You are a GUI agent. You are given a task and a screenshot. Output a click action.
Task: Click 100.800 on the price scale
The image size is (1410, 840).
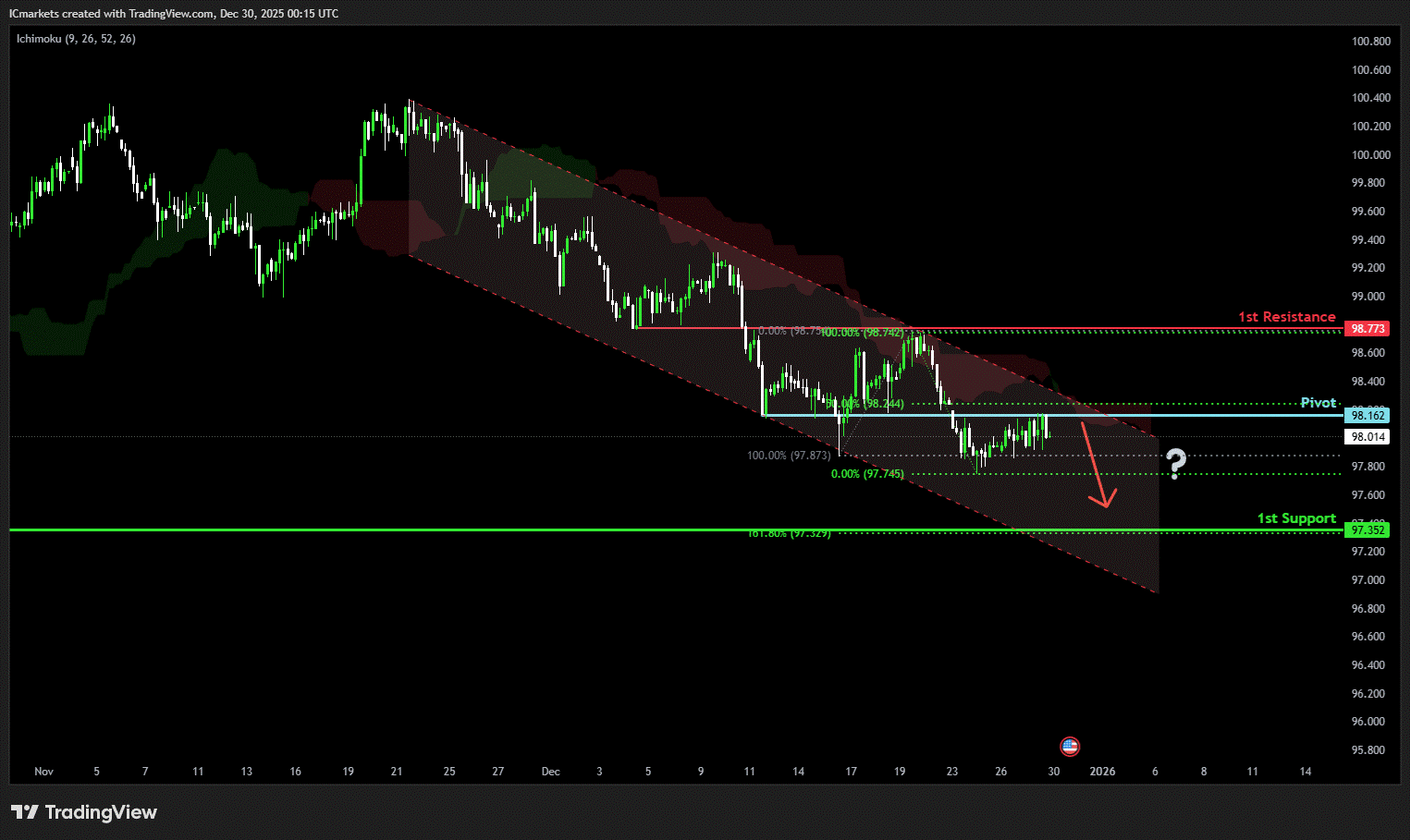coord(1370,42)
